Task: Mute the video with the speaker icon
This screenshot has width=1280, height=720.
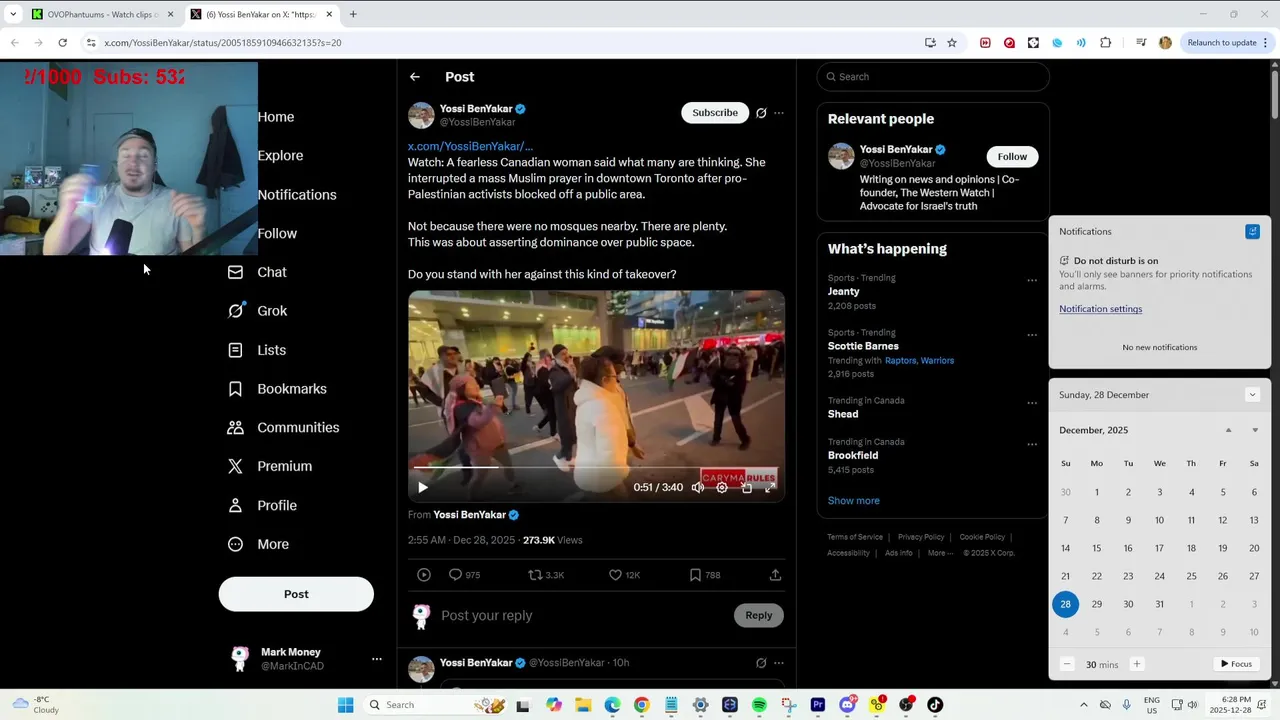Action: pyautogui.click(x=698, y=488)
